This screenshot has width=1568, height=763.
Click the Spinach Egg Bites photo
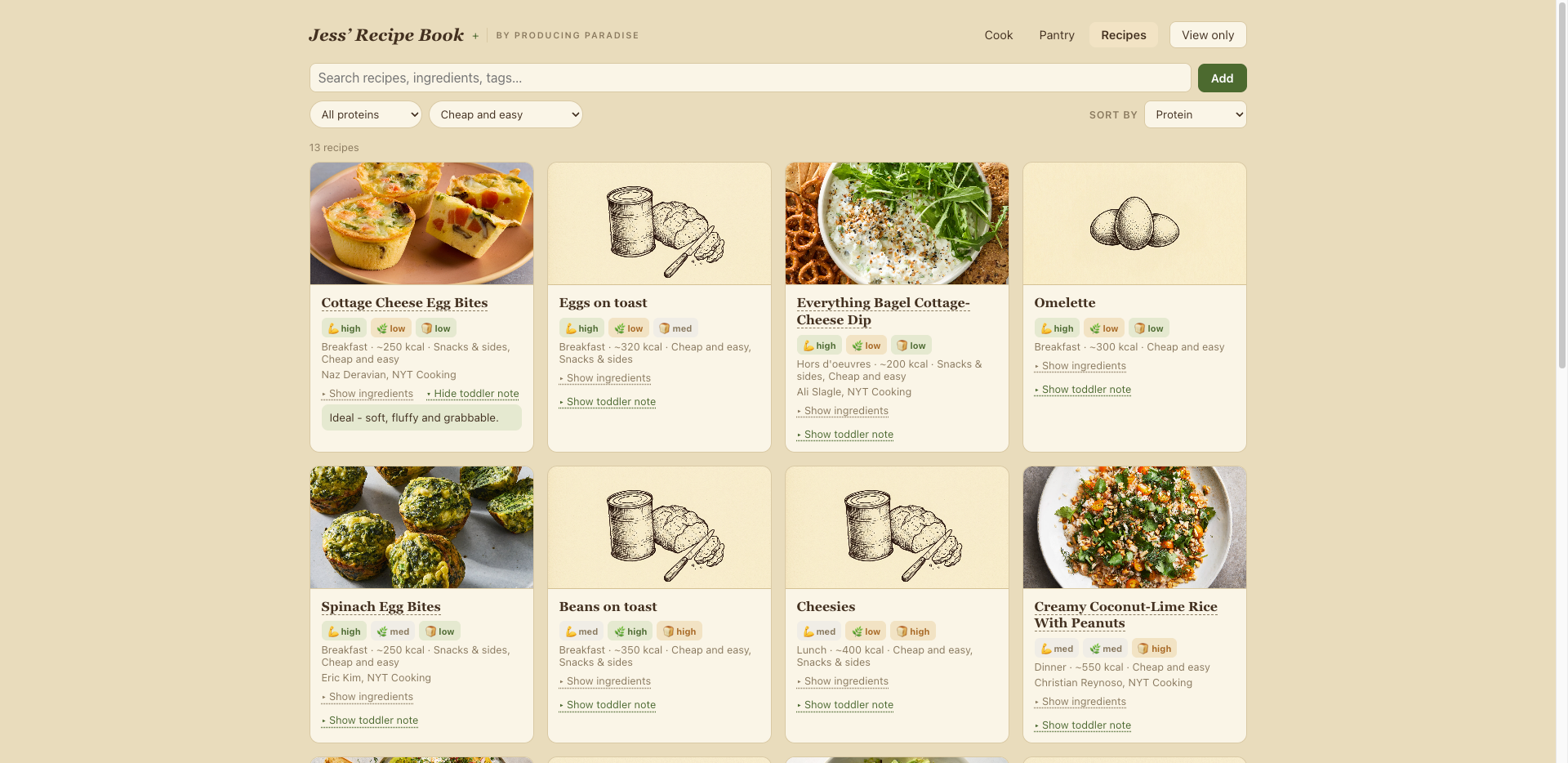pos(421,527)
